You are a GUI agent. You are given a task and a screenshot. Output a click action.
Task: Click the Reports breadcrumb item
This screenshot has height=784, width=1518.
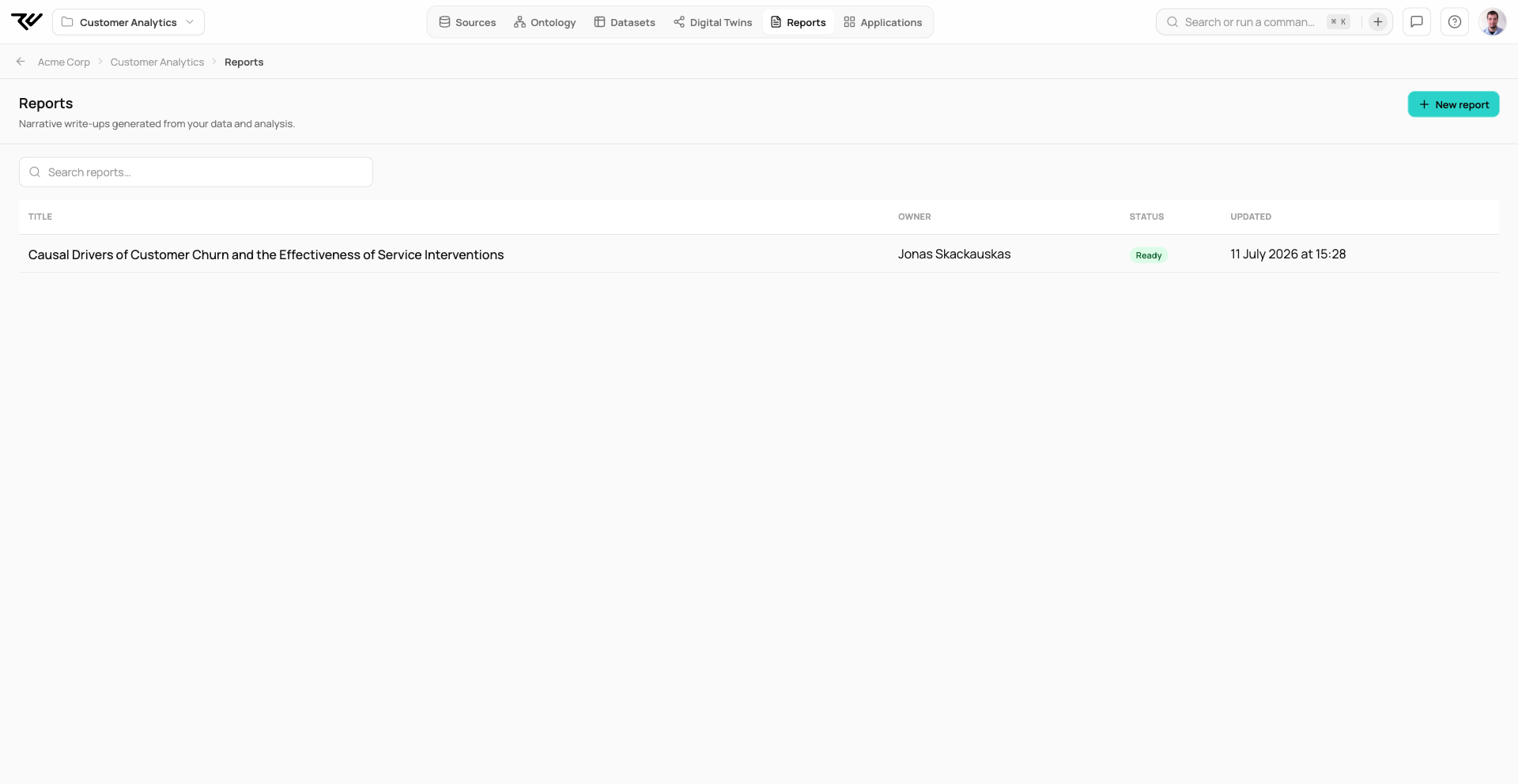point(244,62)
